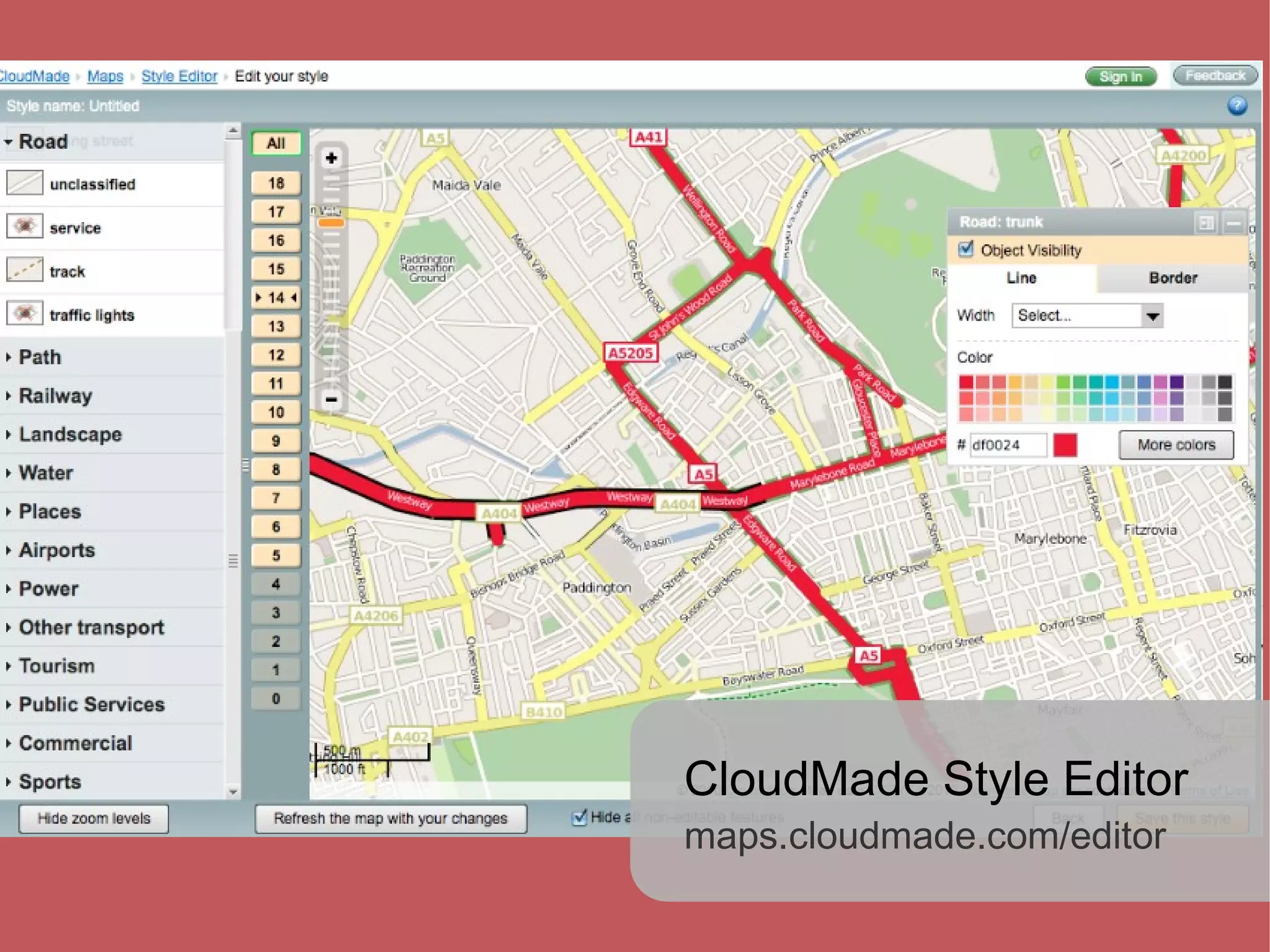
Task: Follow the CloudMade breadcrumb link
Action: pyautogui.click(x=33, y=76)
